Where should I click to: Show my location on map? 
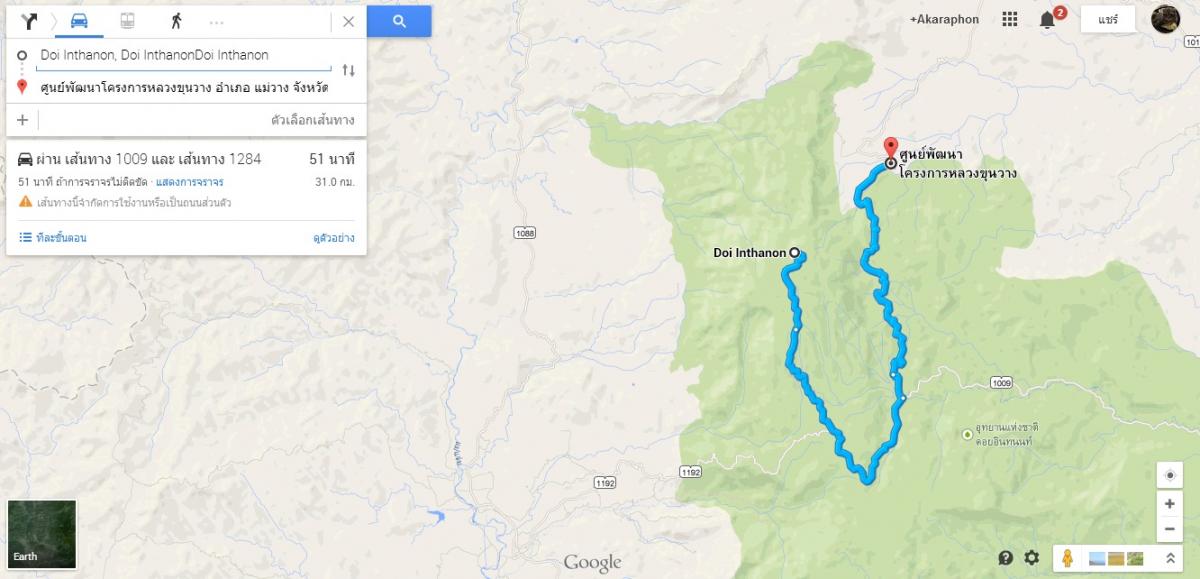(1169, 475)
